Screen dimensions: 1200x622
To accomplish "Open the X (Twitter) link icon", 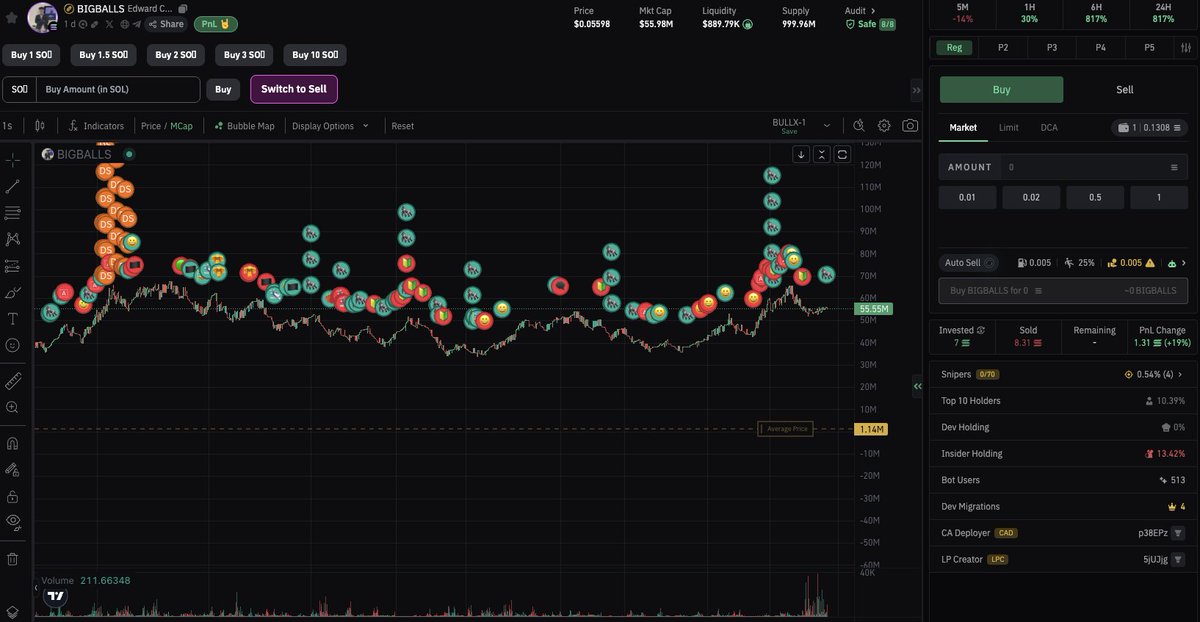I will click(x=109, y=23).
